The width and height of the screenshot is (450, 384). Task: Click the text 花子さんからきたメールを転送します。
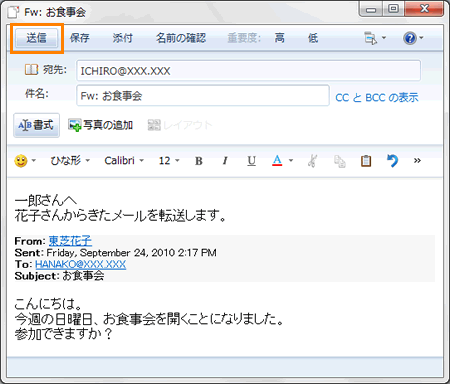[121, 215]
